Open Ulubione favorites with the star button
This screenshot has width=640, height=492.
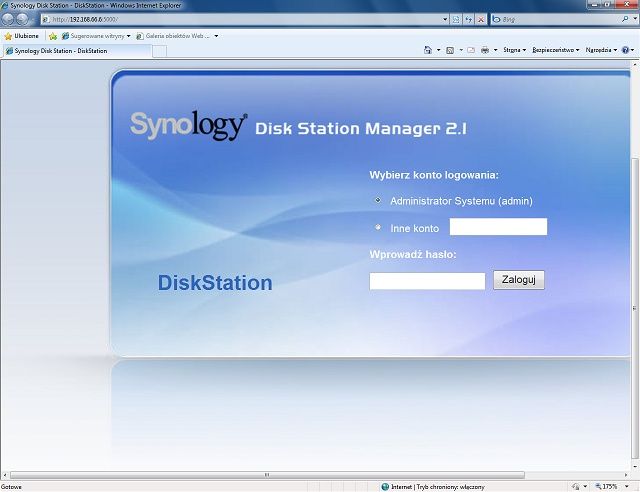click(21, 36)
